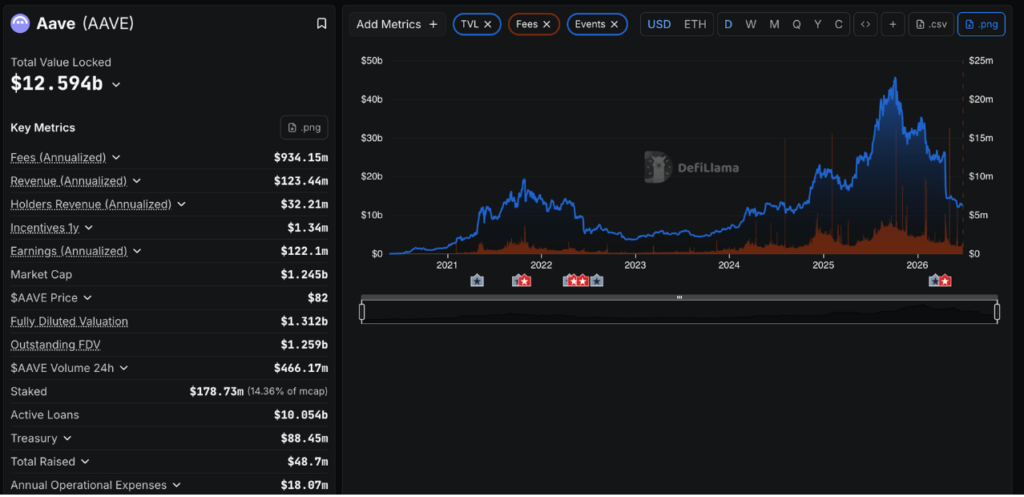This screenshot has height=497, width=1024.
Task: Click the $12.594b TVL value
Action: pos(57,84)
